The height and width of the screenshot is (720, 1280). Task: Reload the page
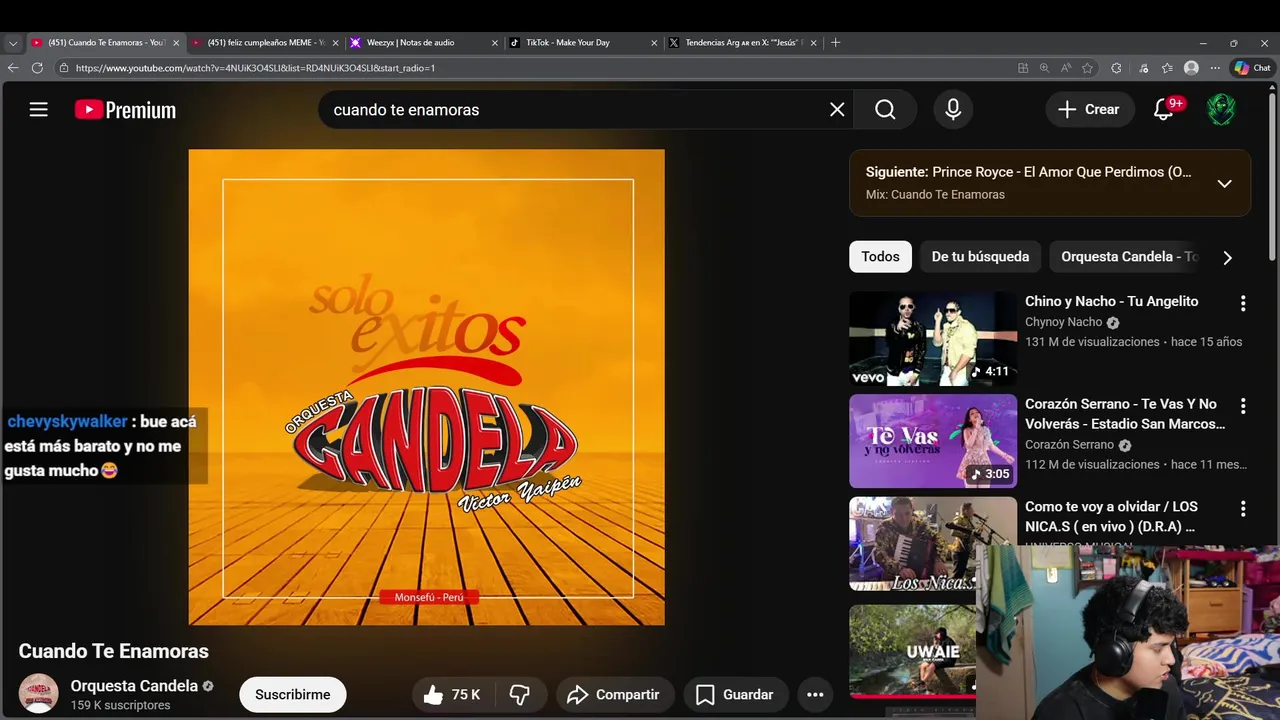click(37, 68)
